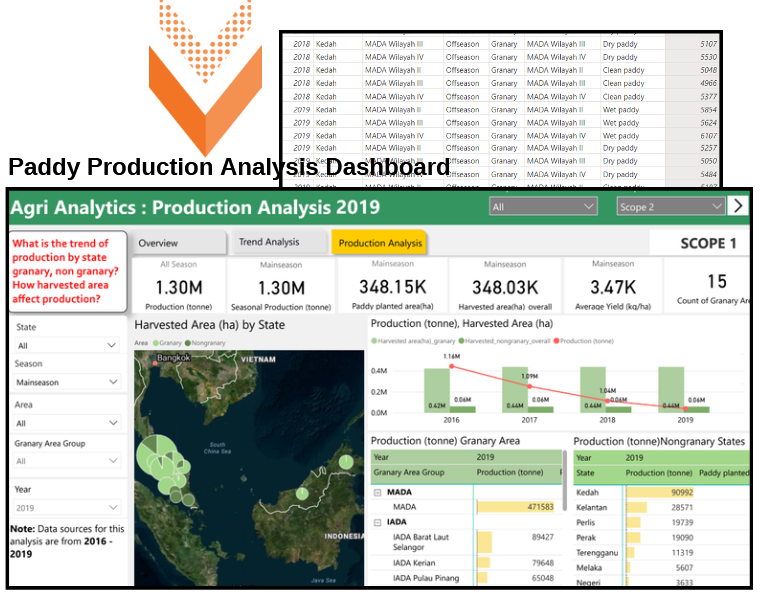Collapse the IADA group row
This screenshot has width=762, height=597.
click(378, 522)
